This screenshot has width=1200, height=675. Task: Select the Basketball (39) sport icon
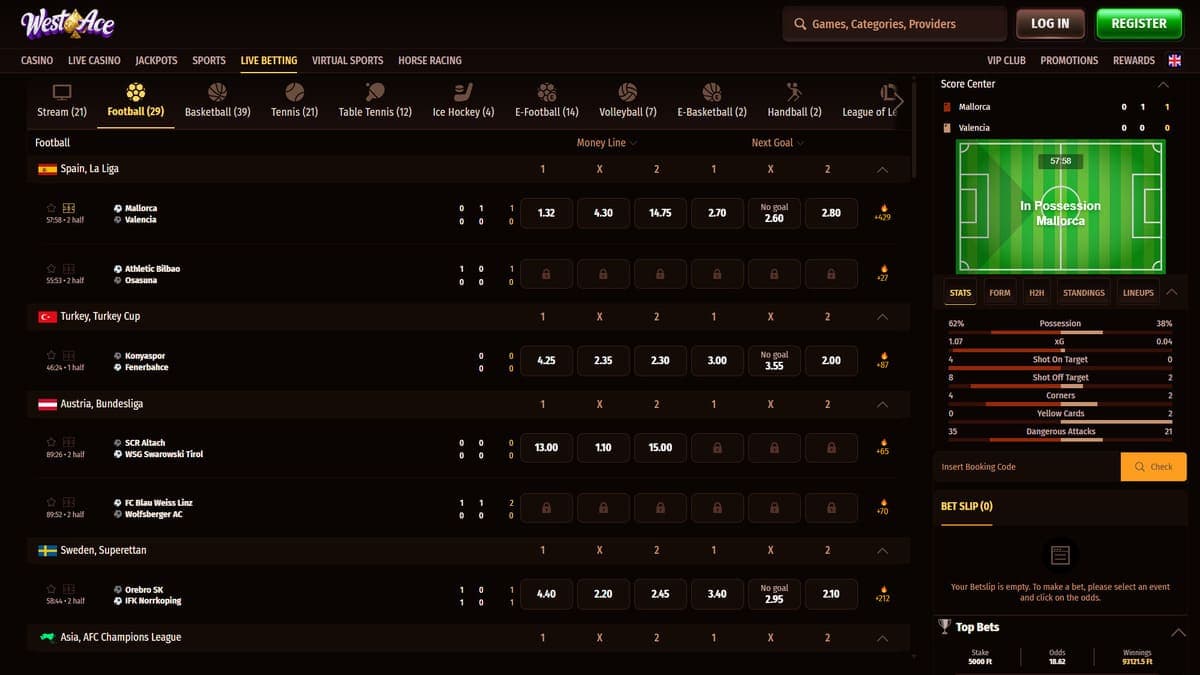pos(218,93)
